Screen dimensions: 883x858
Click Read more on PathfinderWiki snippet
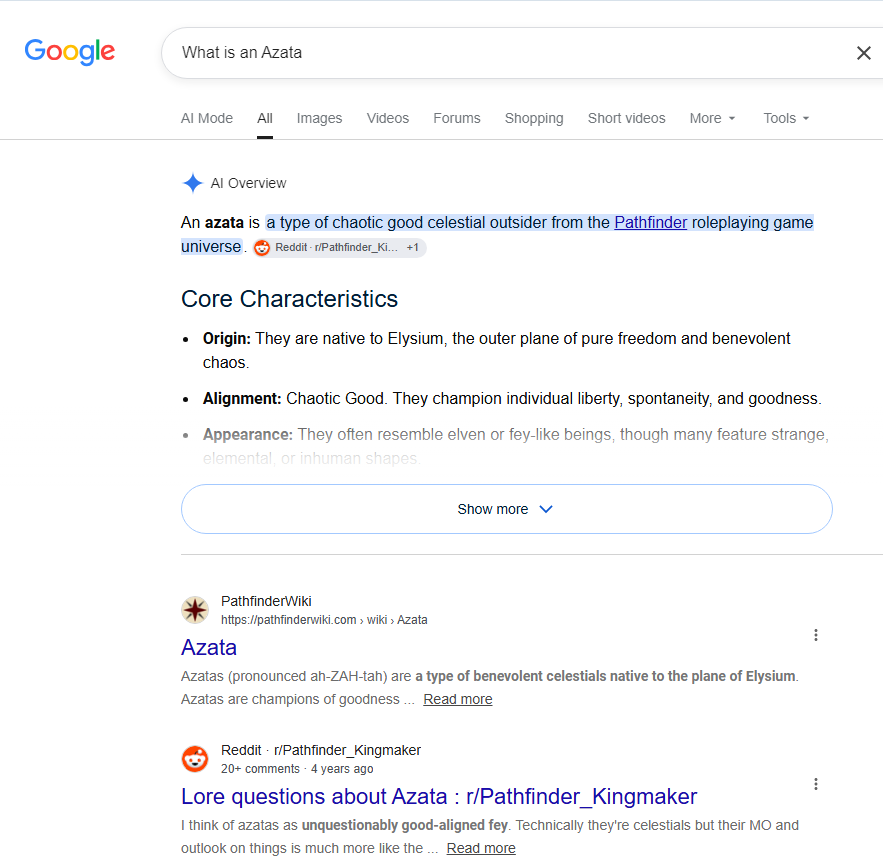(x=458, y=699)
